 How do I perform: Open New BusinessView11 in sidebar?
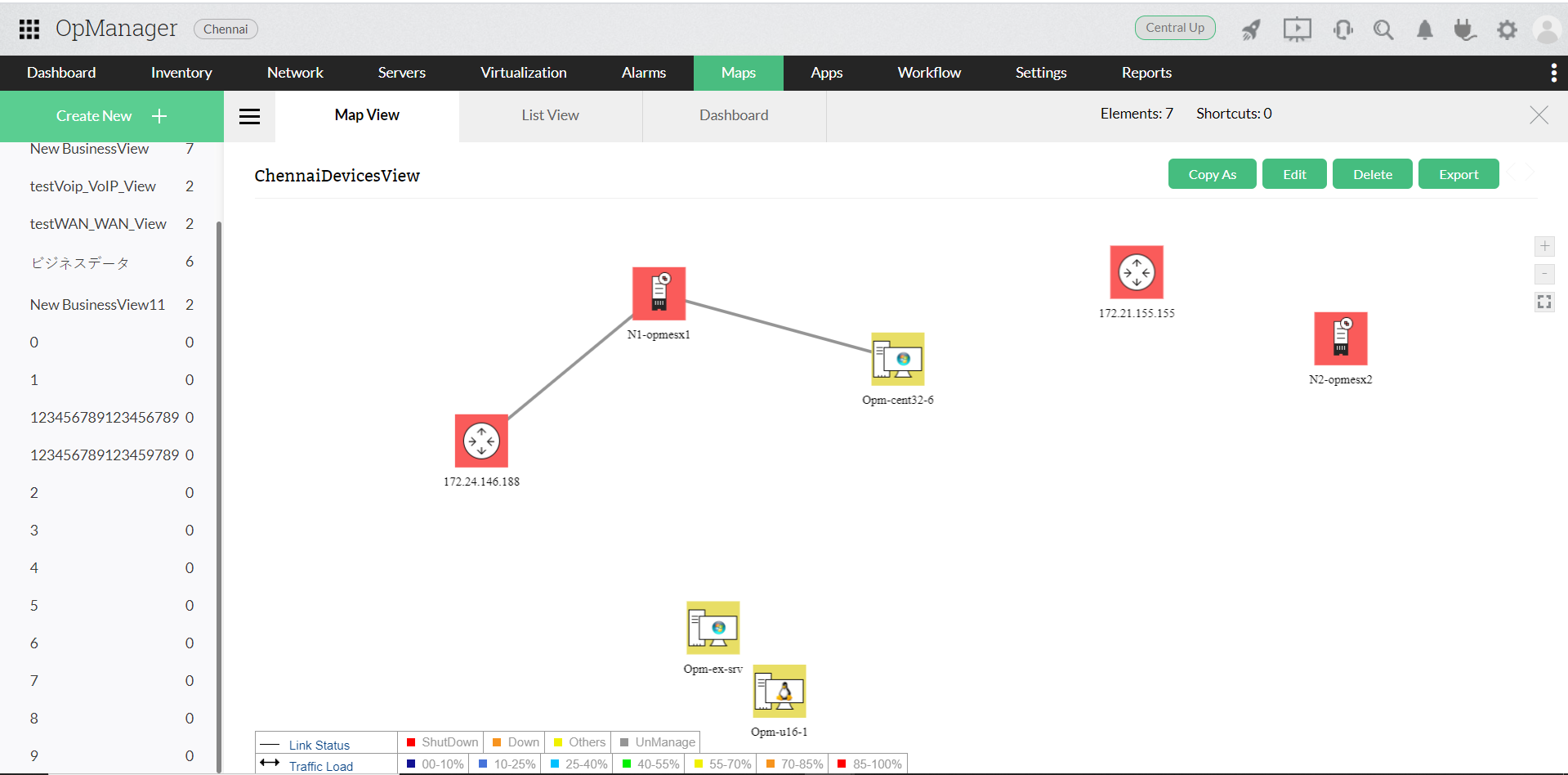97,305
